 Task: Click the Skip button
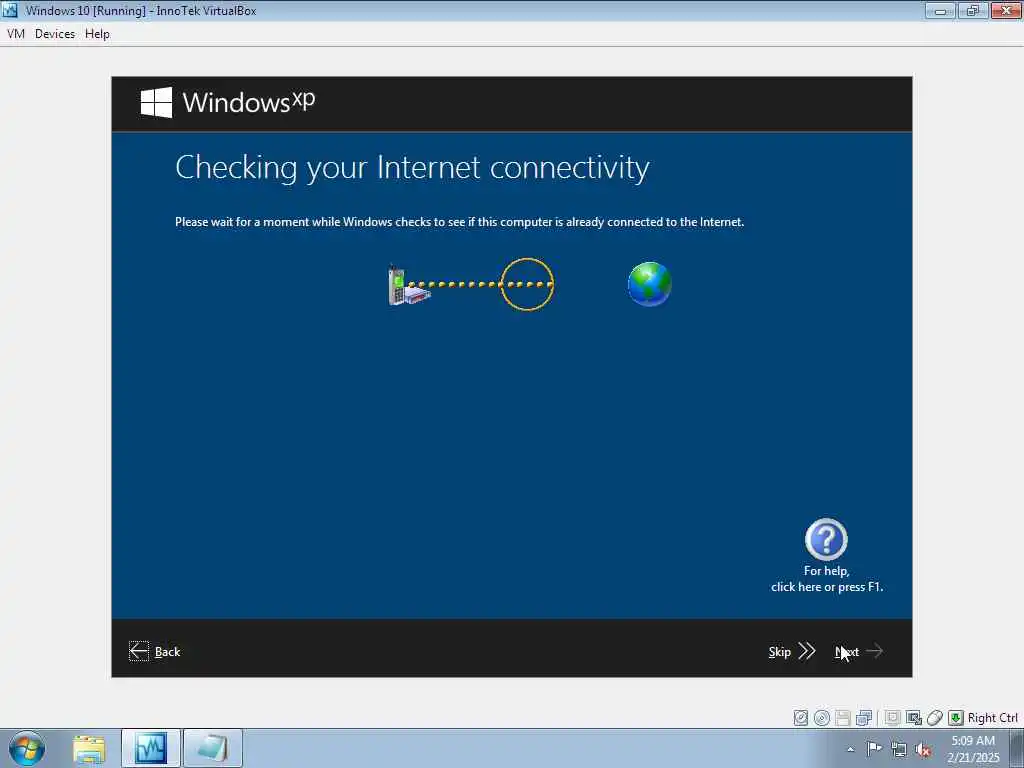[792, 651]
